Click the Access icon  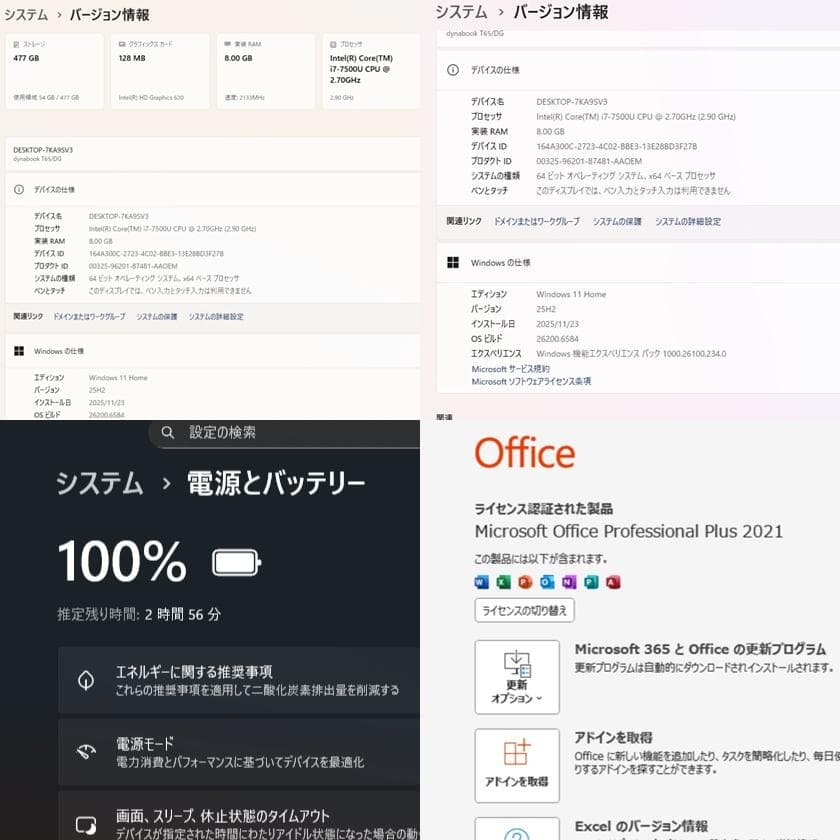coord(612,581)
